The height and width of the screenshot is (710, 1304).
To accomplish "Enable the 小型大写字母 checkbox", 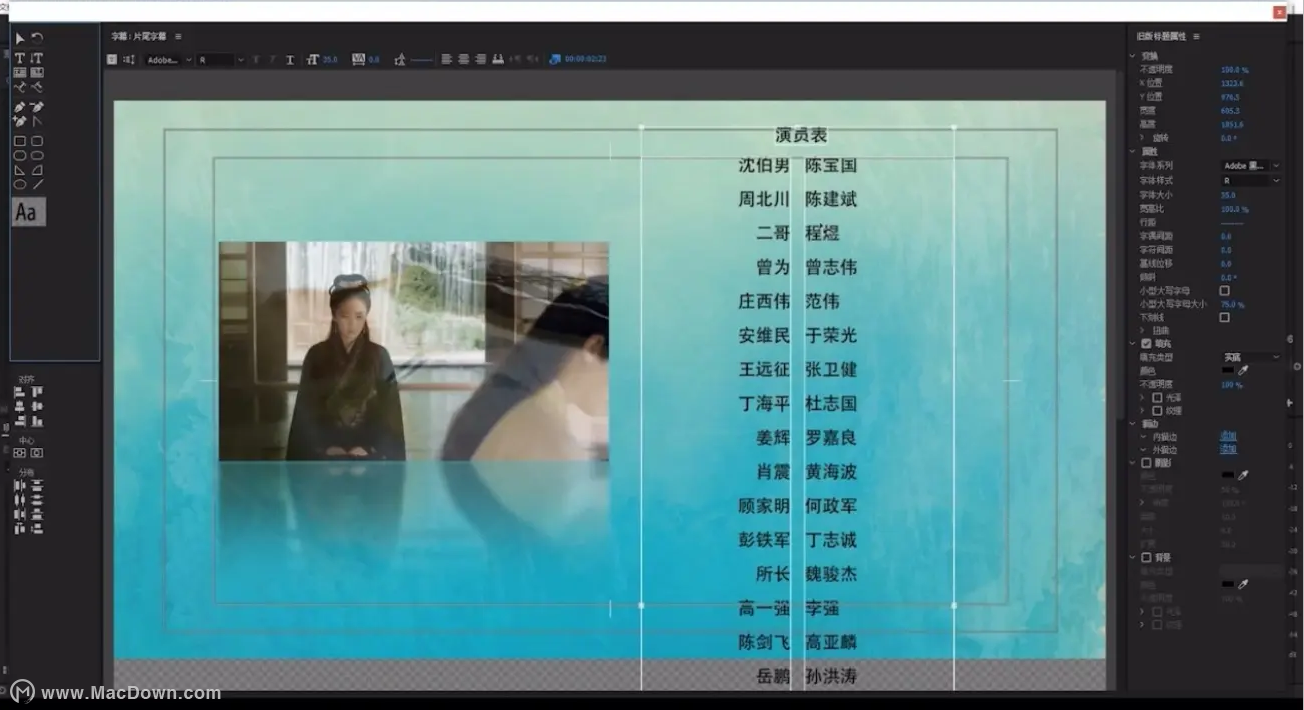I will pyautogui.click(x=1225, y=290).
